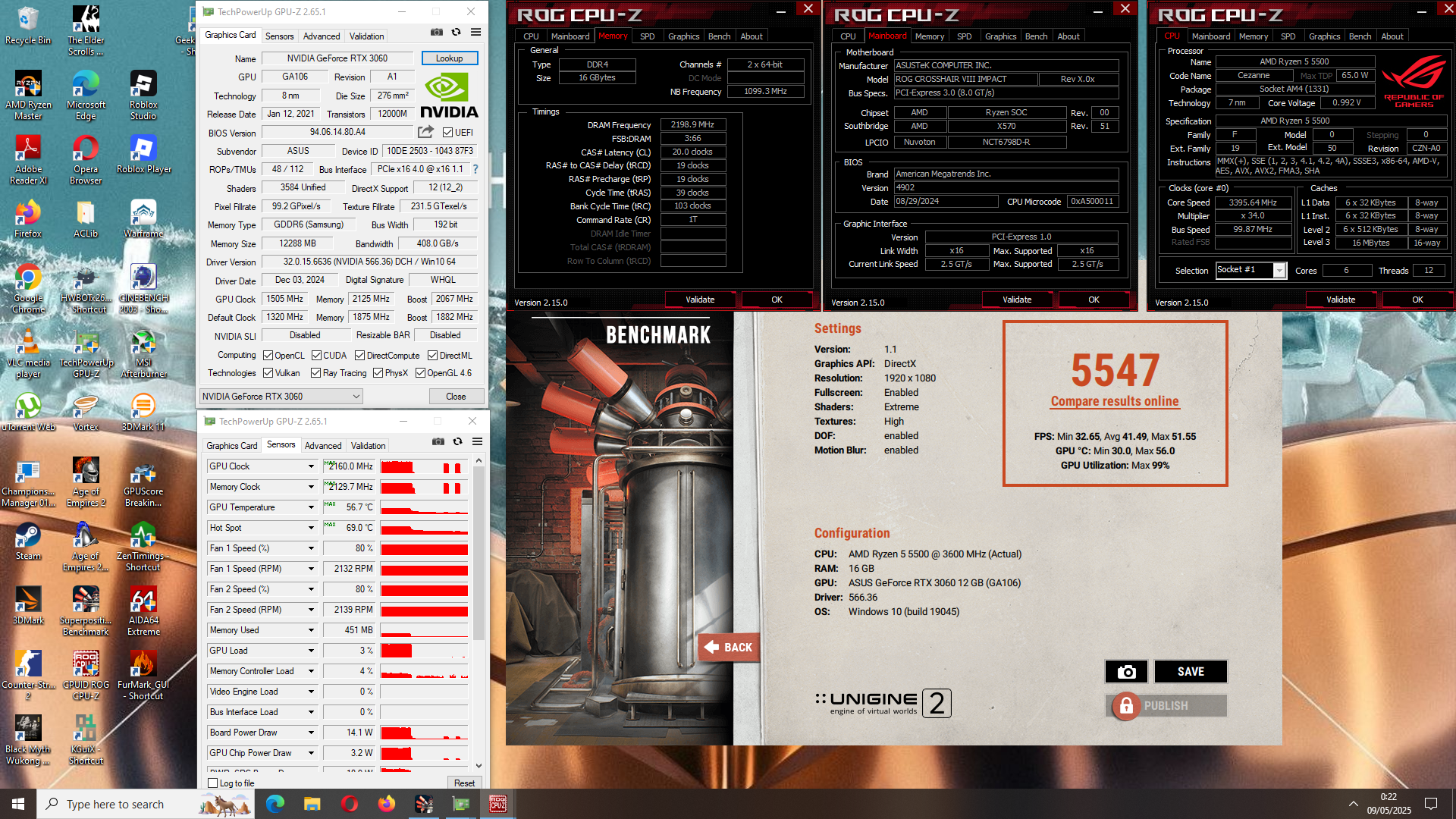Click the BACK button in Unigine benchmark
This screenshot has height=819, width=1456.
coord(729,647)
